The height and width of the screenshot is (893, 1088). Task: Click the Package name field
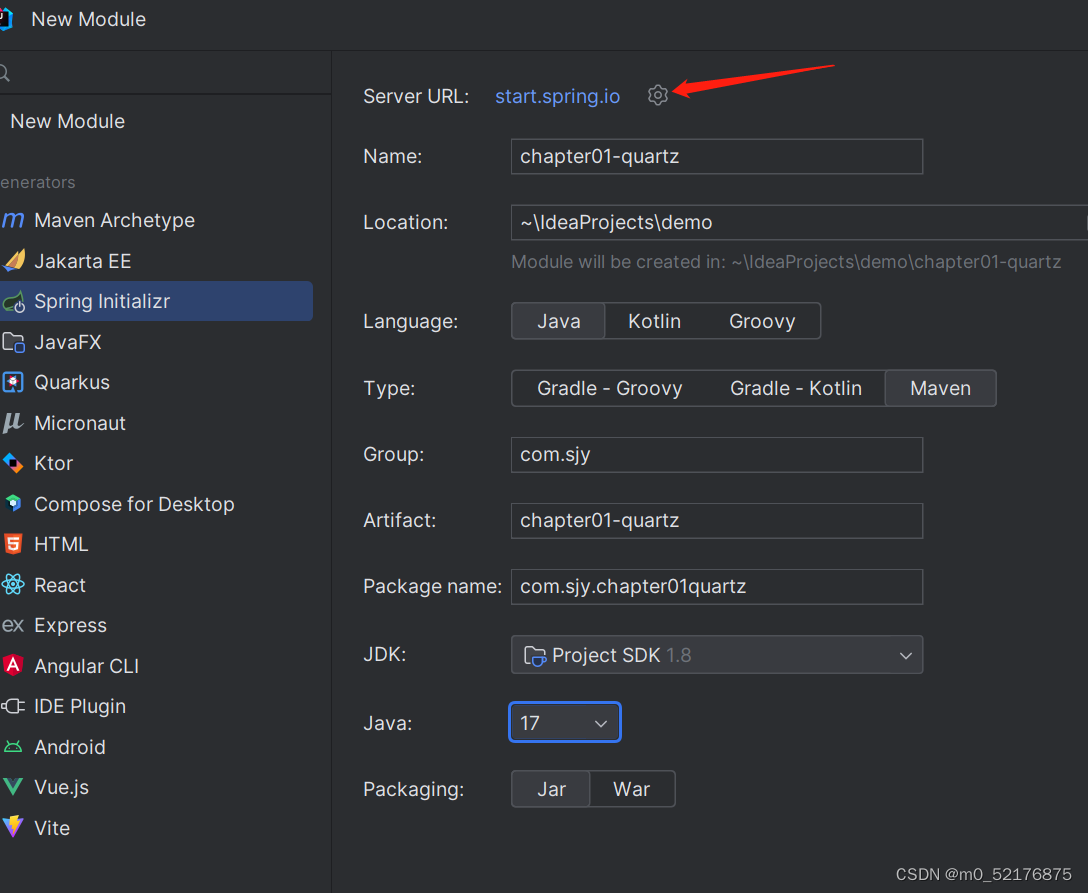pyautogui.click(x=717, y=586)
